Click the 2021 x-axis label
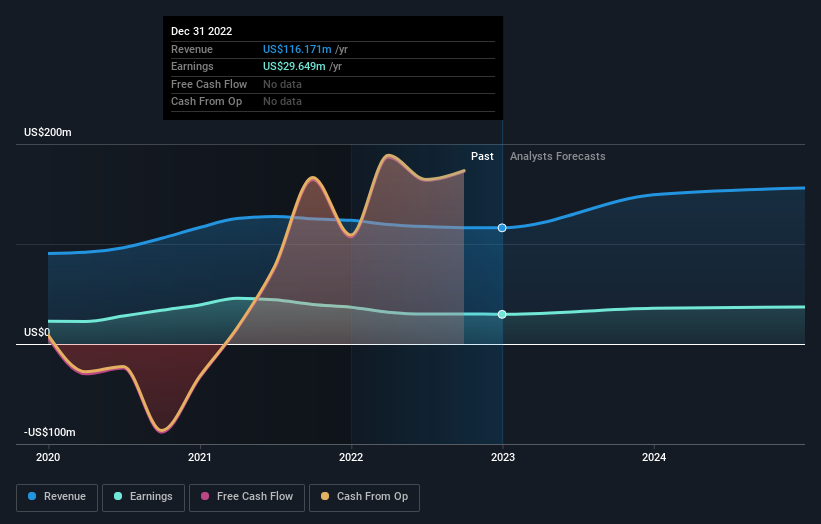Image resolution: width=821 pixels, height=524 pixels. pos(199,458)
